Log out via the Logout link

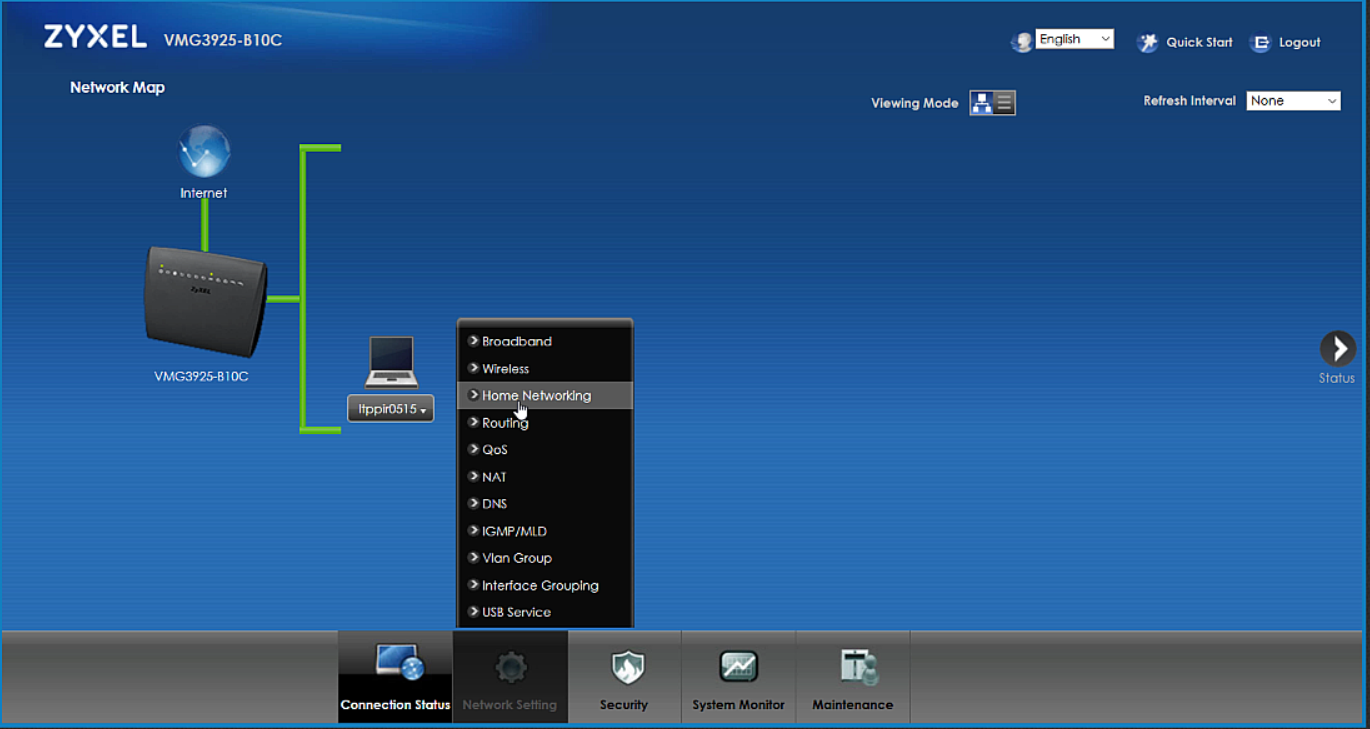(x=1286, y=42)
